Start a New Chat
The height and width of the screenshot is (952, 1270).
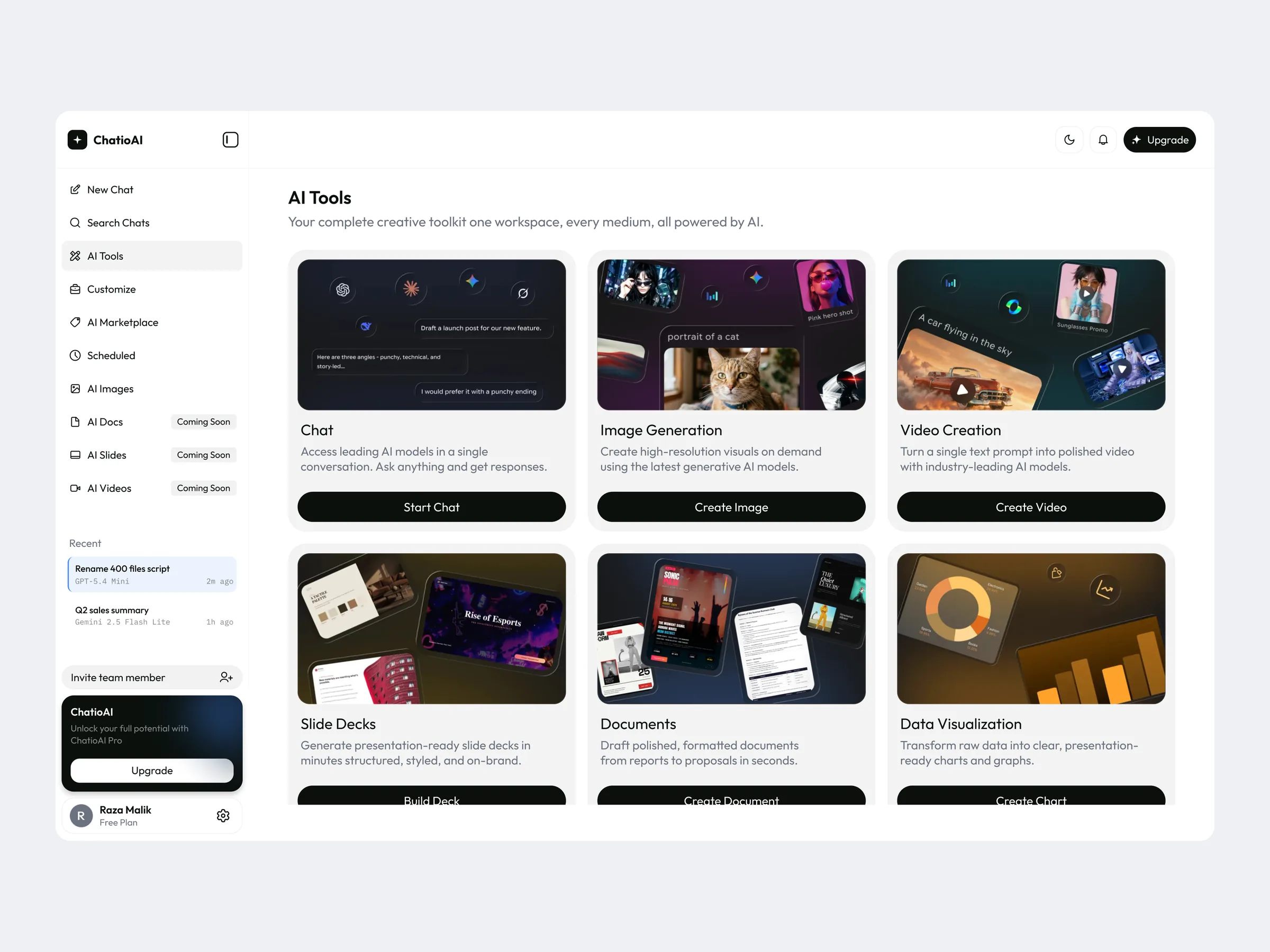click(x=152, y=189)
